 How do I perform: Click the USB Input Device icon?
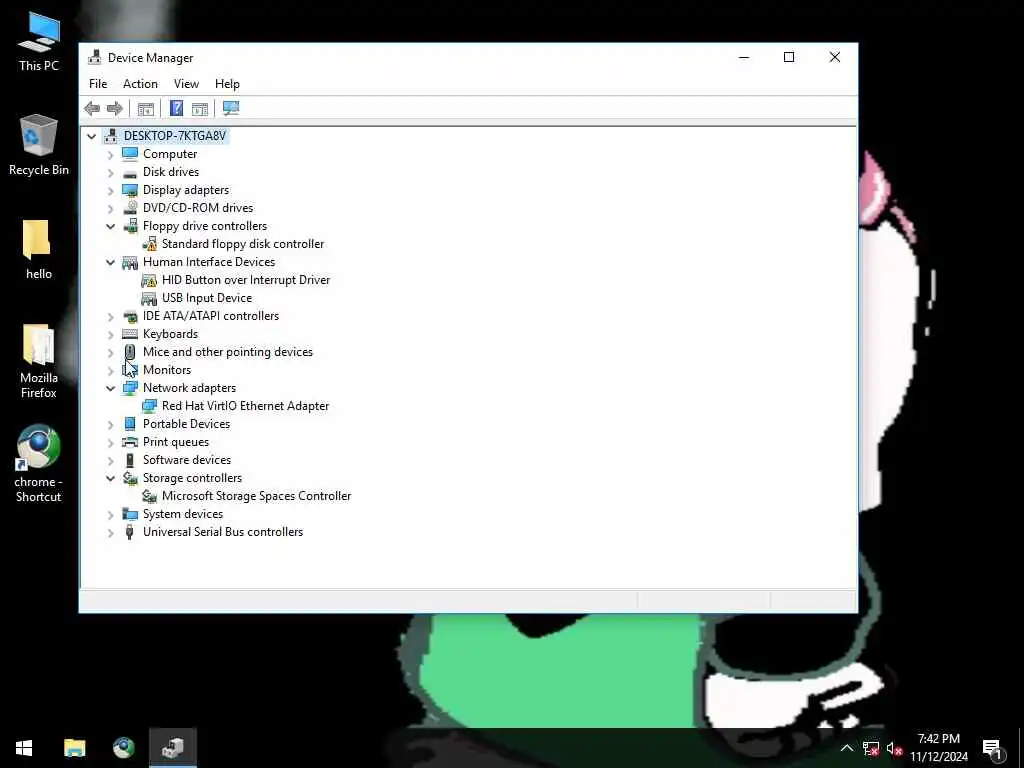150,298
